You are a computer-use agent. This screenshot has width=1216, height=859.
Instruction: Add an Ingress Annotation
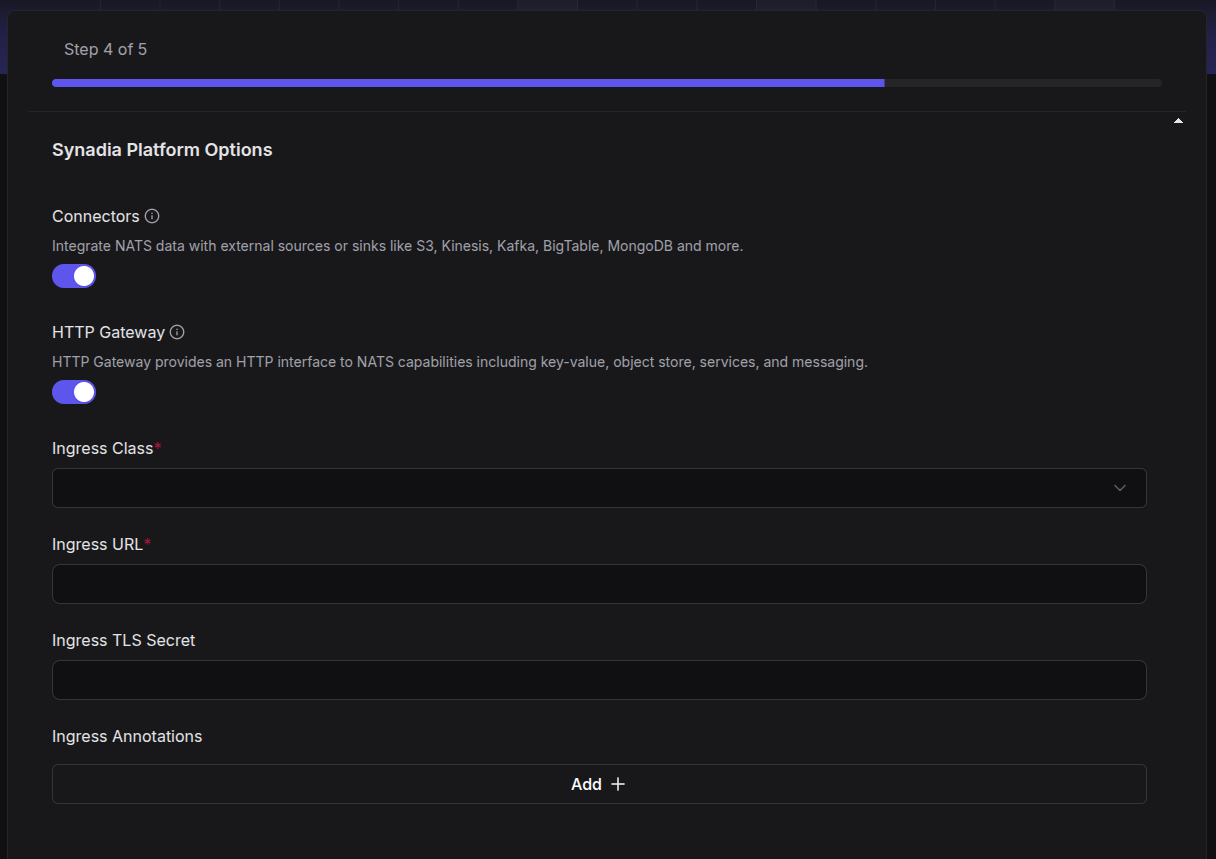pos(599,784)
